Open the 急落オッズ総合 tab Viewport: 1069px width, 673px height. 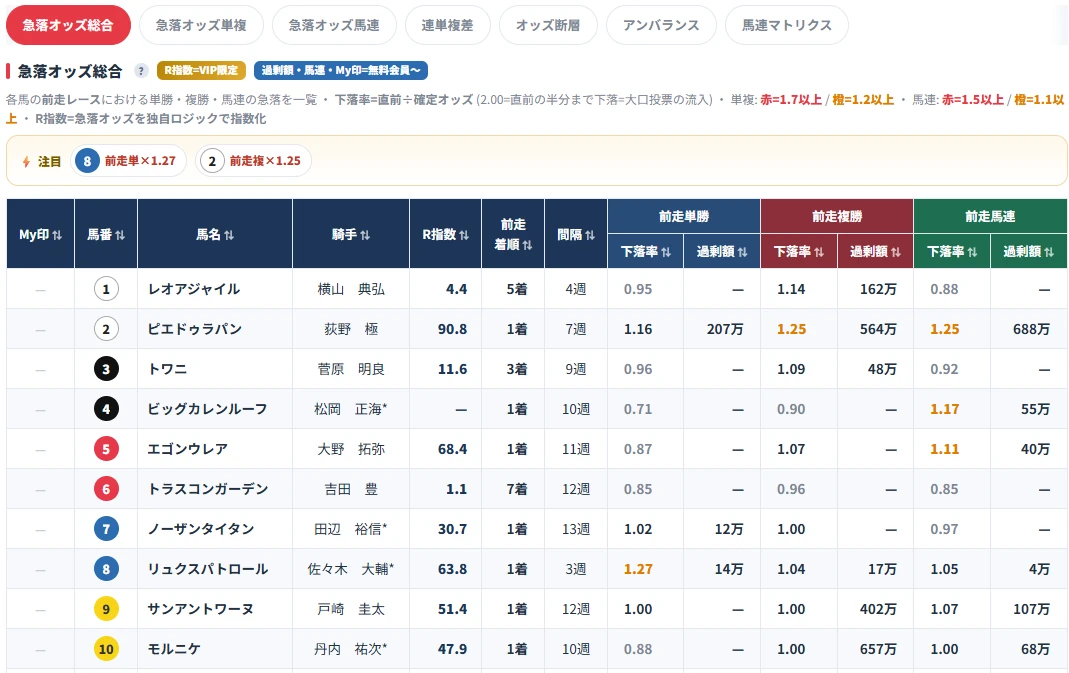68,25
